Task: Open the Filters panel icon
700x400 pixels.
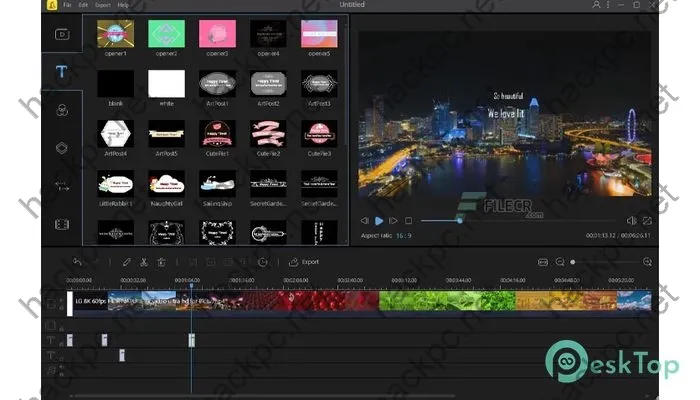Action: 62,109
